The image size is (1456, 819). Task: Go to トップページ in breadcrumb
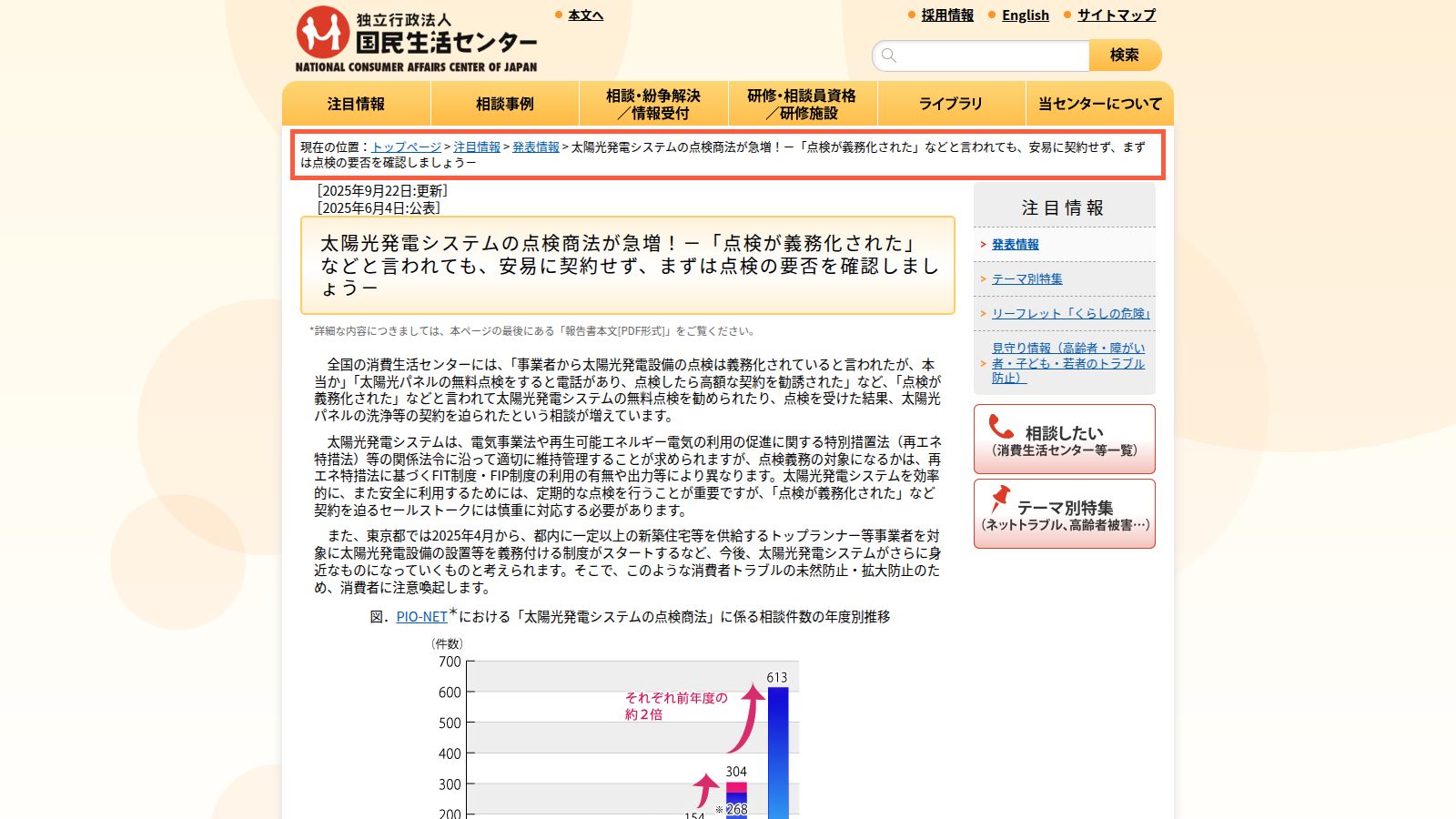406,147
